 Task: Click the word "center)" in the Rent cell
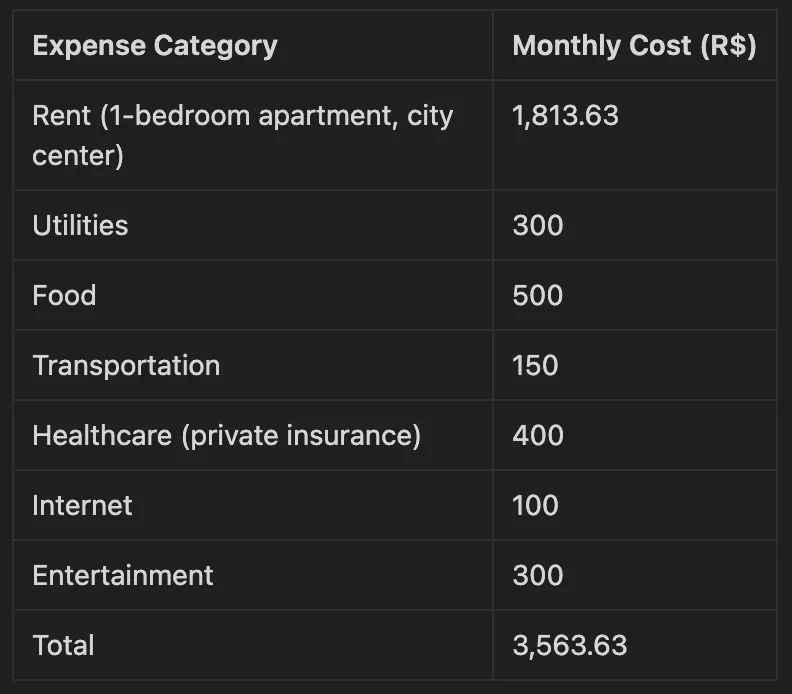click(x=78, y=157)
